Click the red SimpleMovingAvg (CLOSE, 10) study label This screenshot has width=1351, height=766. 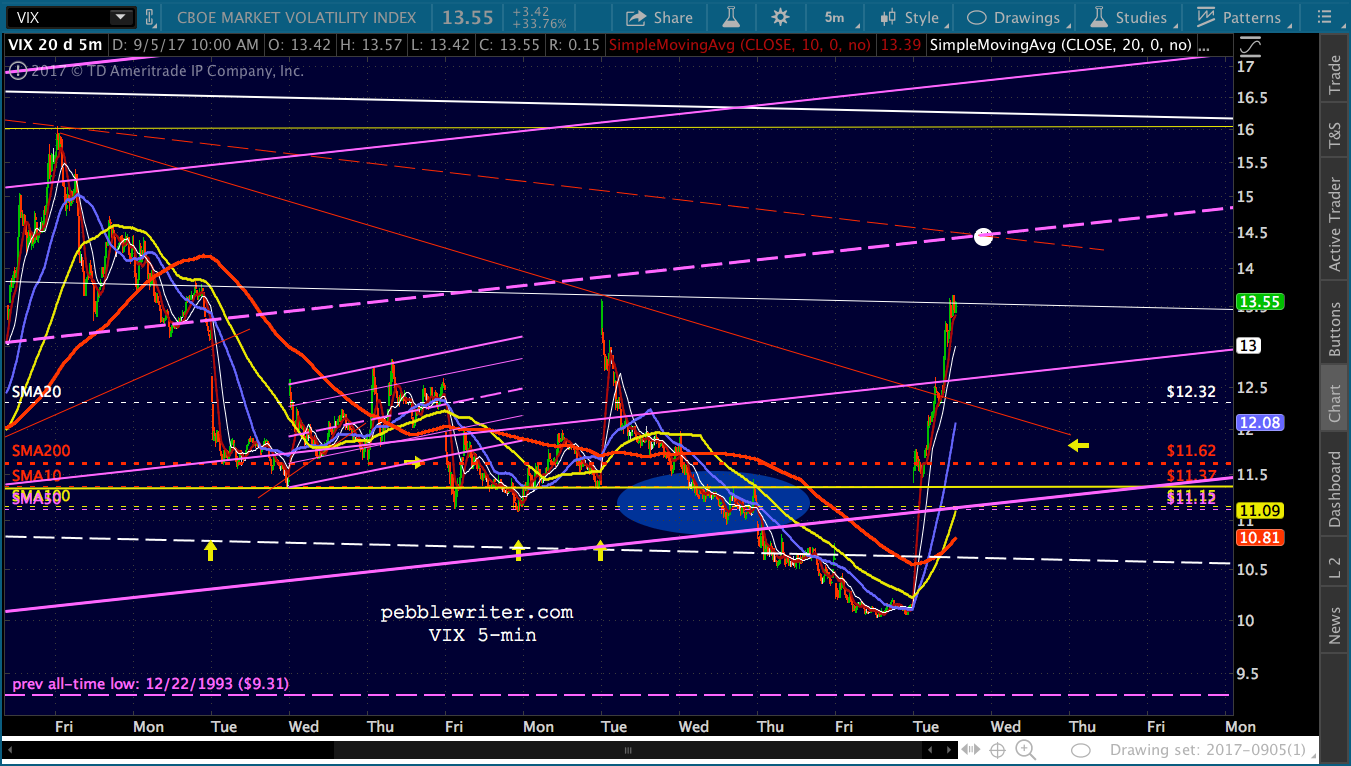(x=742, y=45)
